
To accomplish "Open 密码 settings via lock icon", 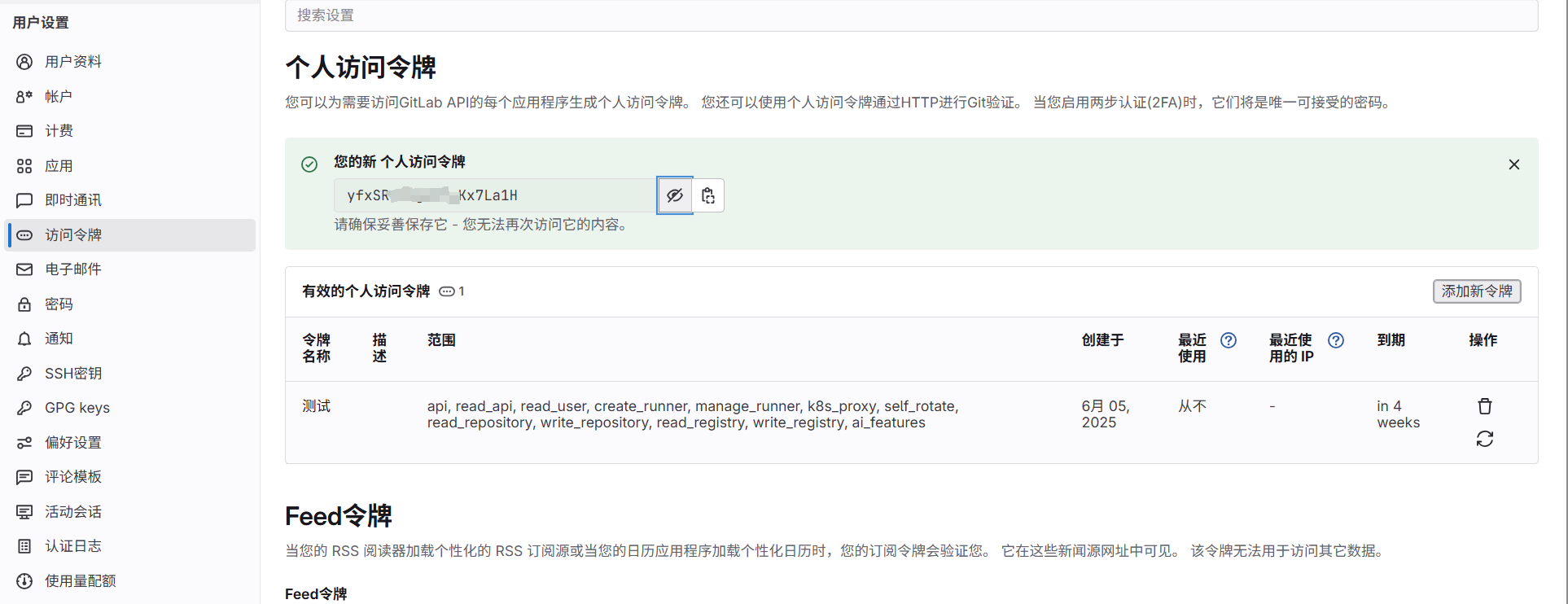I will [24, 304].
